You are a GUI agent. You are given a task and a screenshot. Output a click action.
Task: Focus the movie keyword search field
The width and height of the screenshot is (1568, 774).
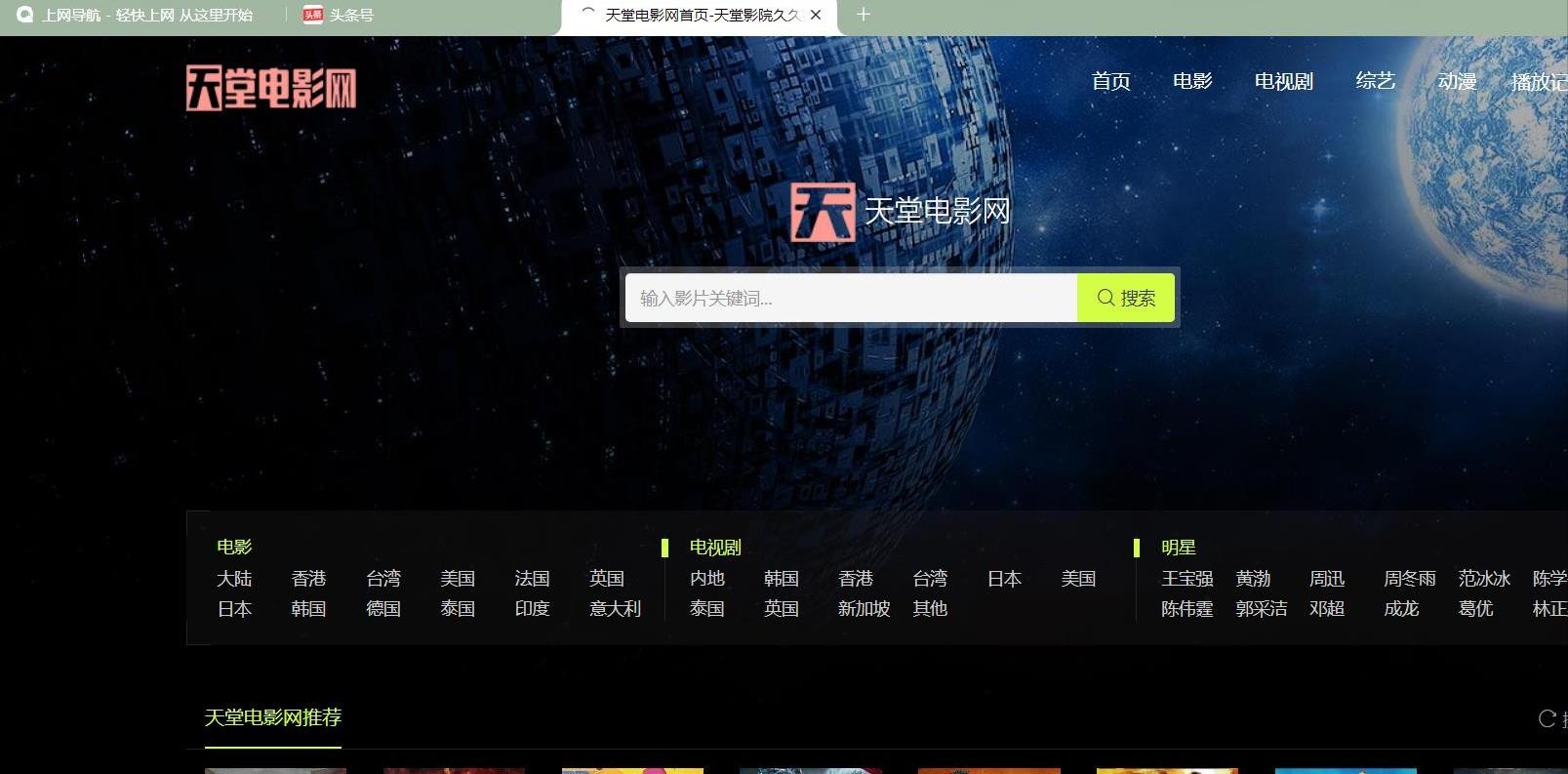(851, 298)
